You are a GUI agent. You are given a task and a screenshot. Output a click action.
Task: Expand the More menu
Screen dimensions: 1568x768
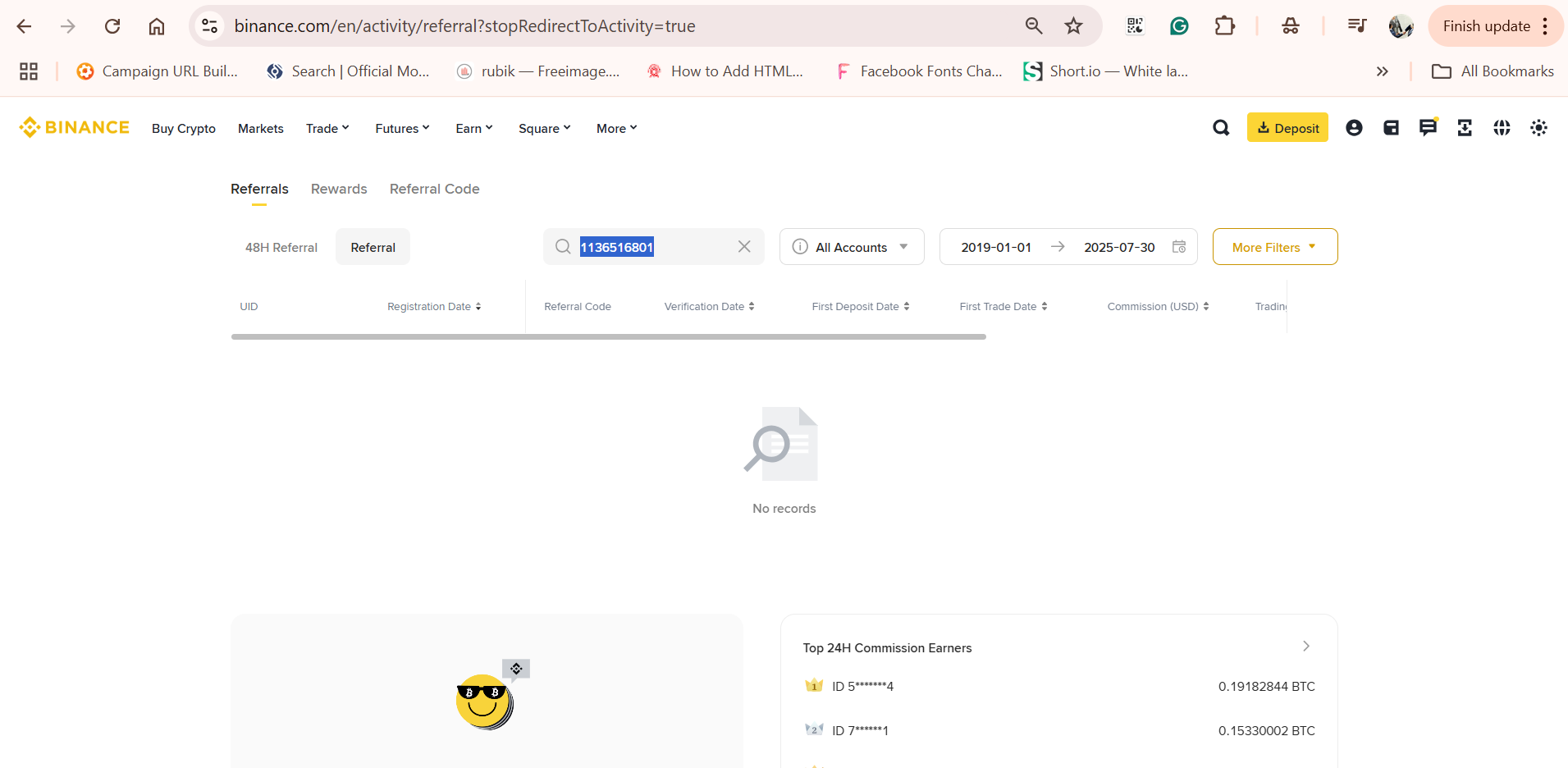pyautogui.click(x=617, y=128)
